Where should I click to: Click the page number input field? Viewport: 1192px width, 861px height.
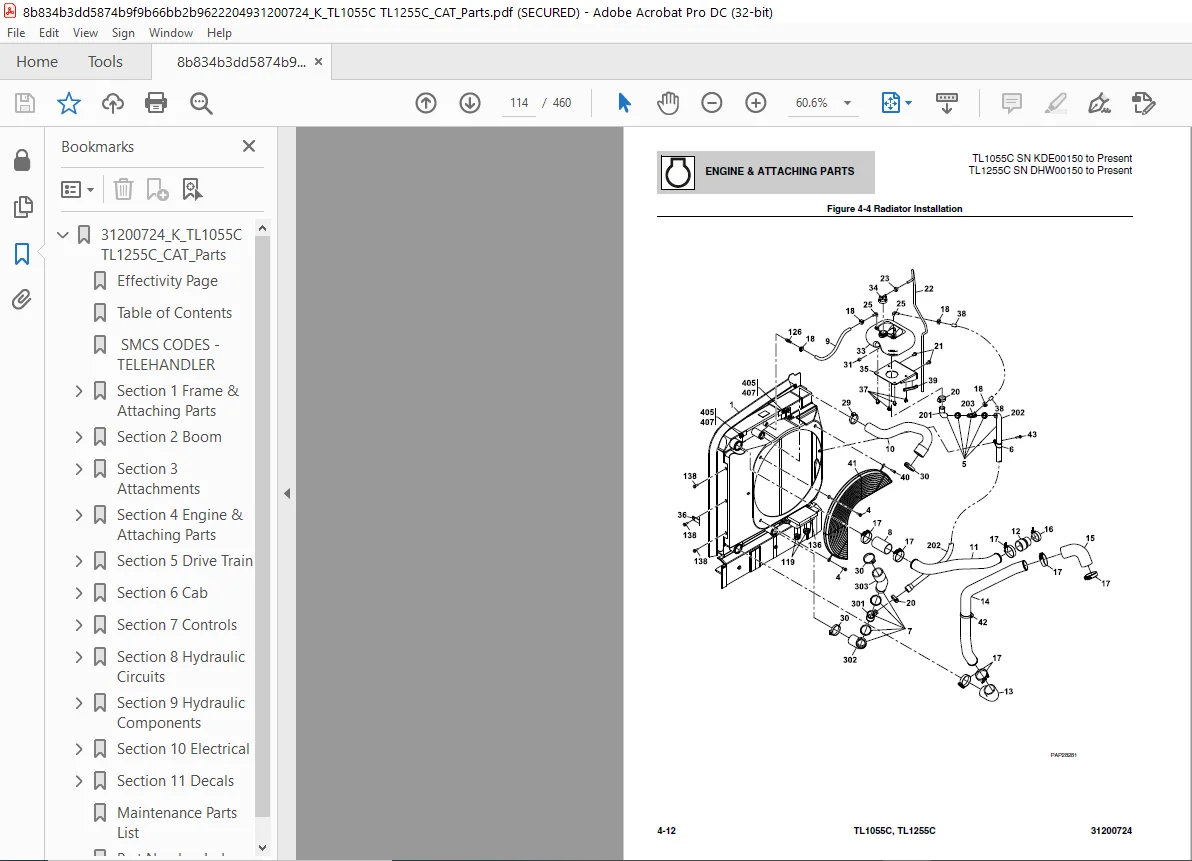[519, 103]
